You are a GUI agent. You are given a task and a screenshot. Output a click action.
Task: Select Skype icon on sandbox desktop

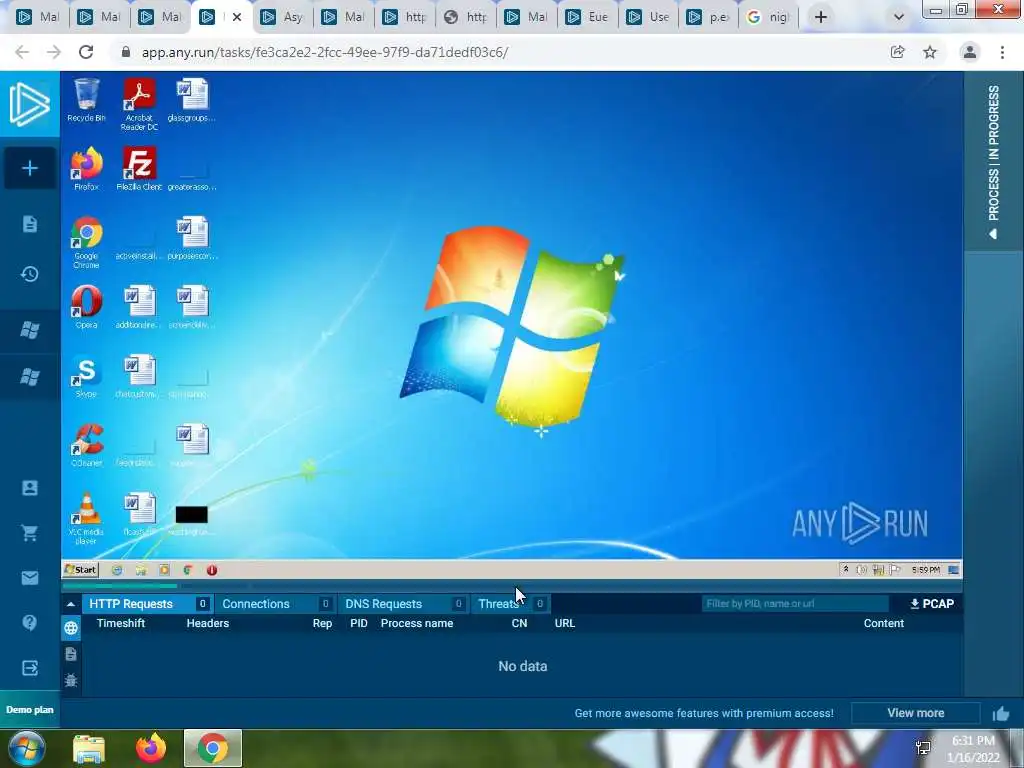[86, 376]
